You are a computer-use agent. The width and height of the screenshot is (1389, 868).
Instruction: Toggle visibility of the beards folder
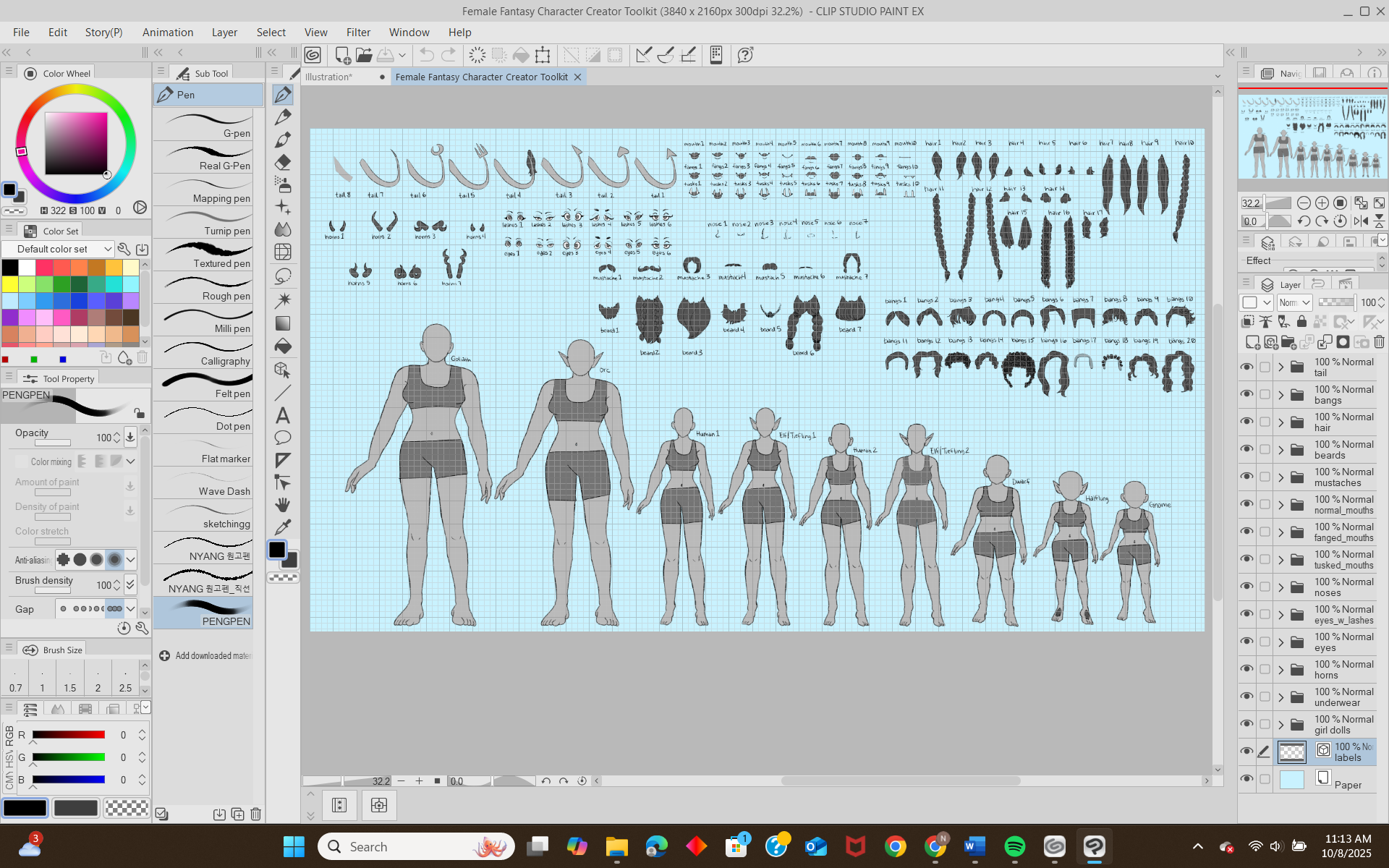pos(1246,449)
